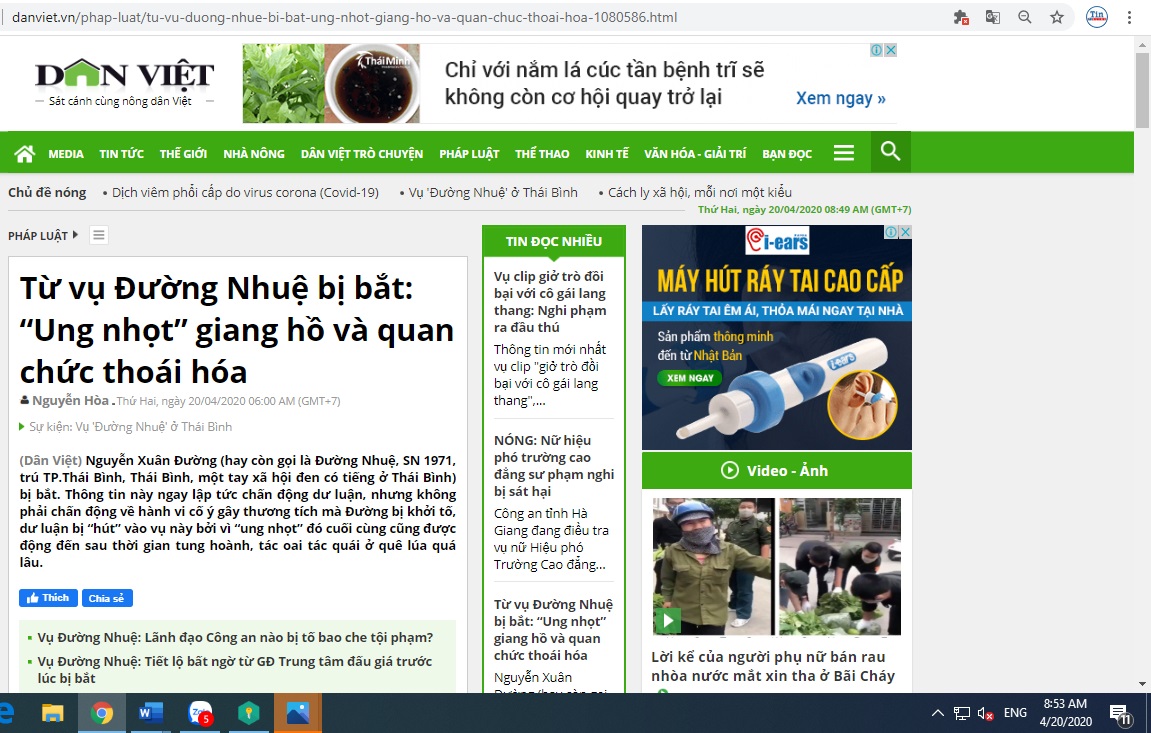Click the Dân Việt home icon in navbar
The height and width of the screenshot is (733, 1151).
click(x=24, y=153)
